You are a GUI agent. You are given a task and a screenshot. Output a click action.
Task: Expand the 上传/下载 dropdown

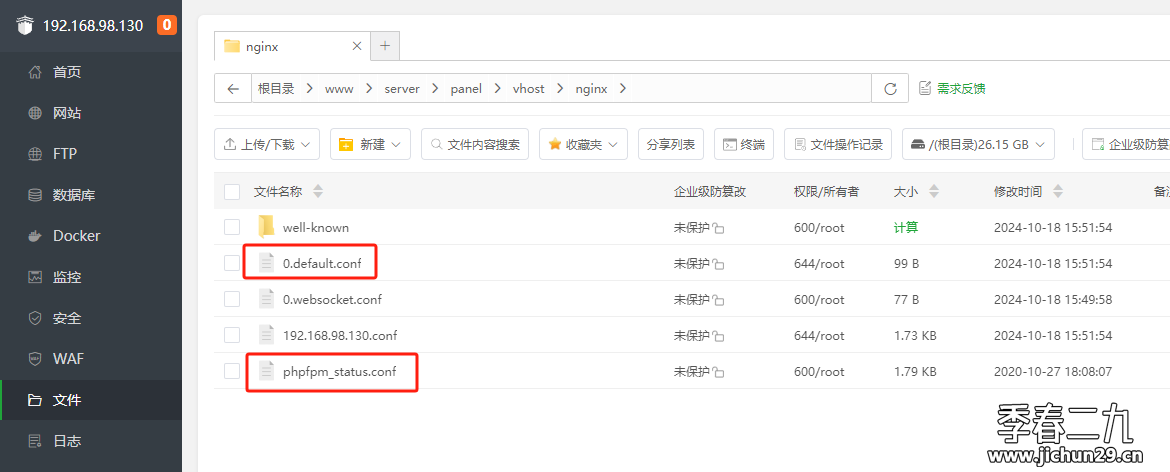[x=267, y=144]
